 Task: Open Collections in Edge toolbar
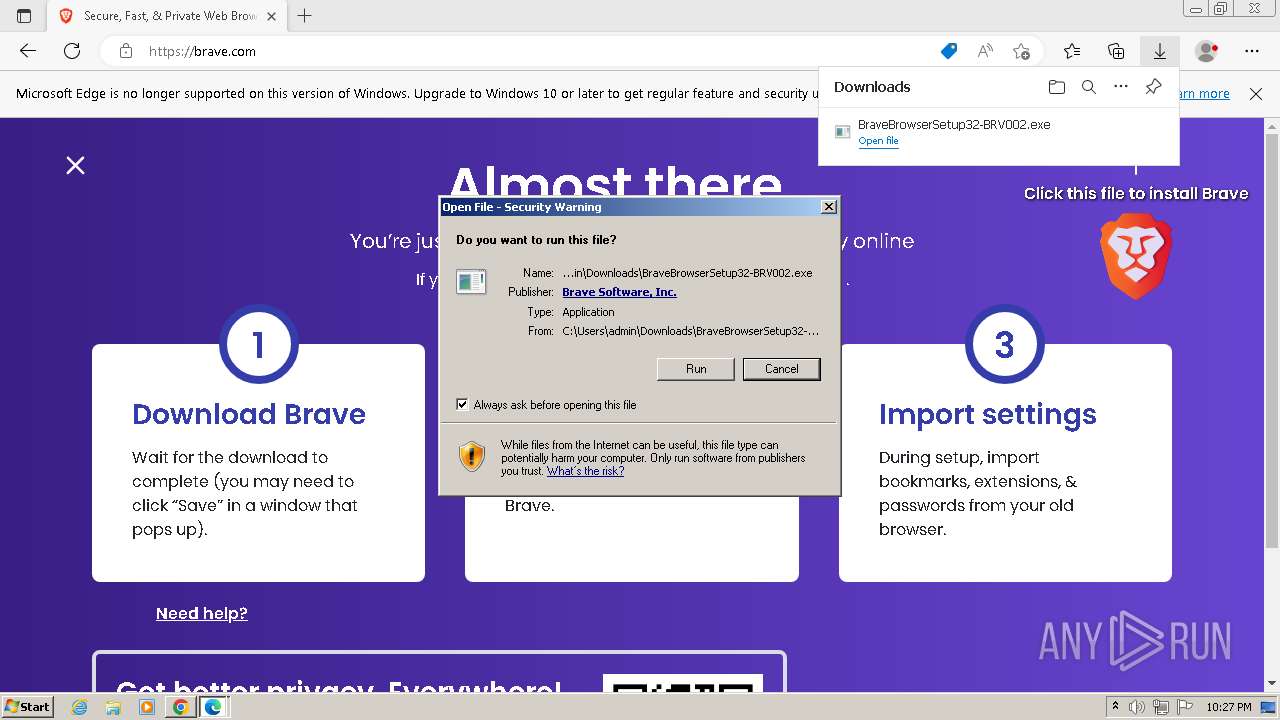click(1116, 51)
